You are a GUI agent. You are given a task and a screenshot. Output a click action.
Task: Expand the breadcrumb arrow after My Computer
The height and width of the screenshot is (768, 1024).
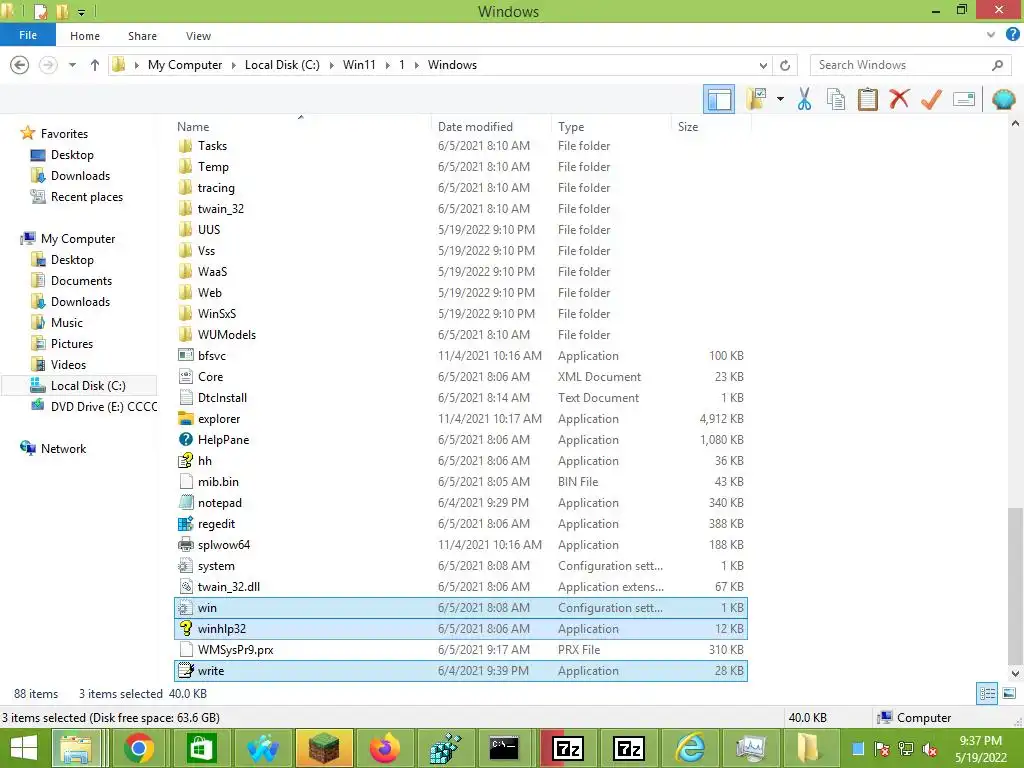click(233, 65)
